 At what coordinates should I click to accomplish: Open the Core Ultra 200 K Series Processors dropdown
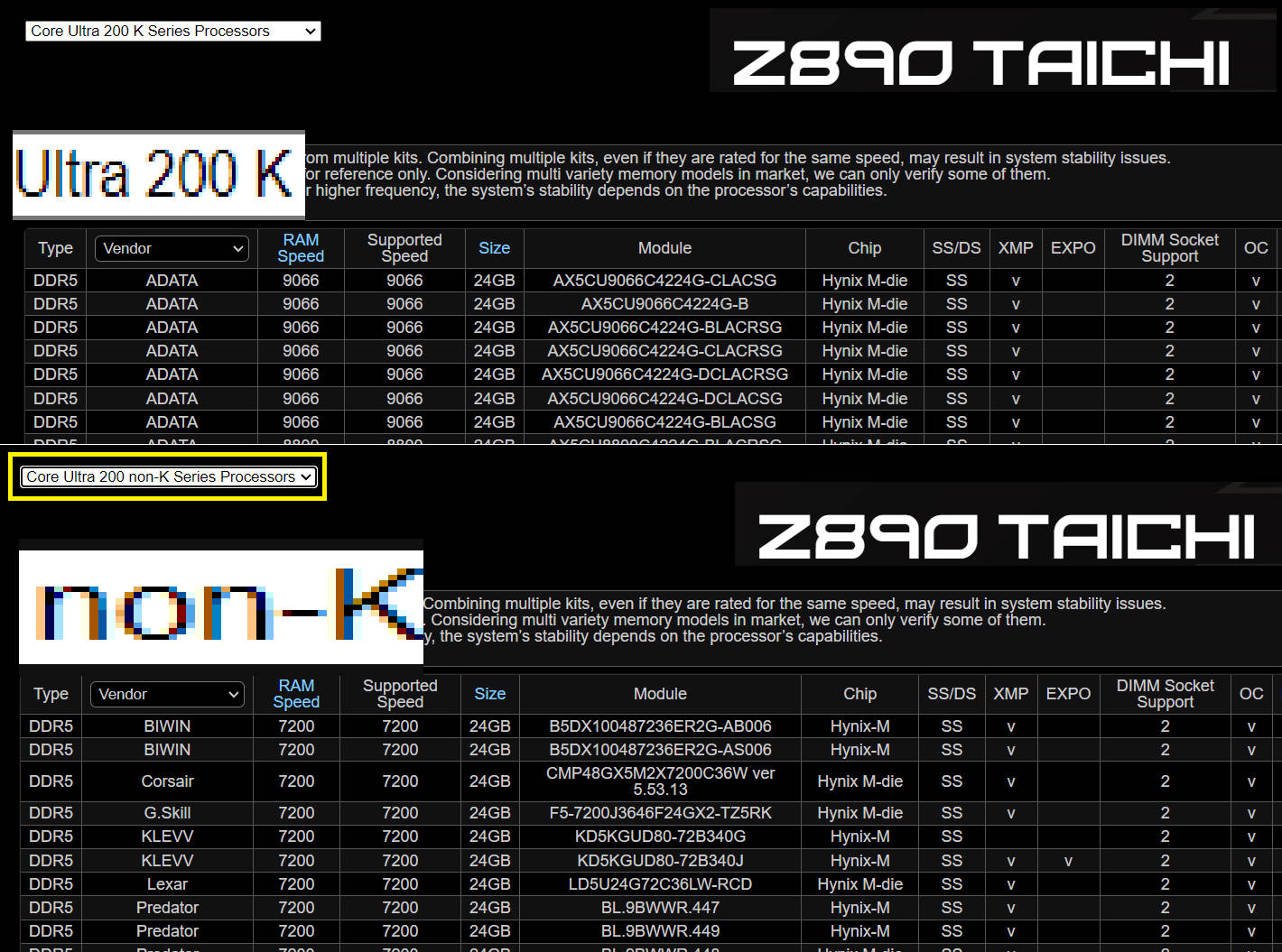point(172,31)
